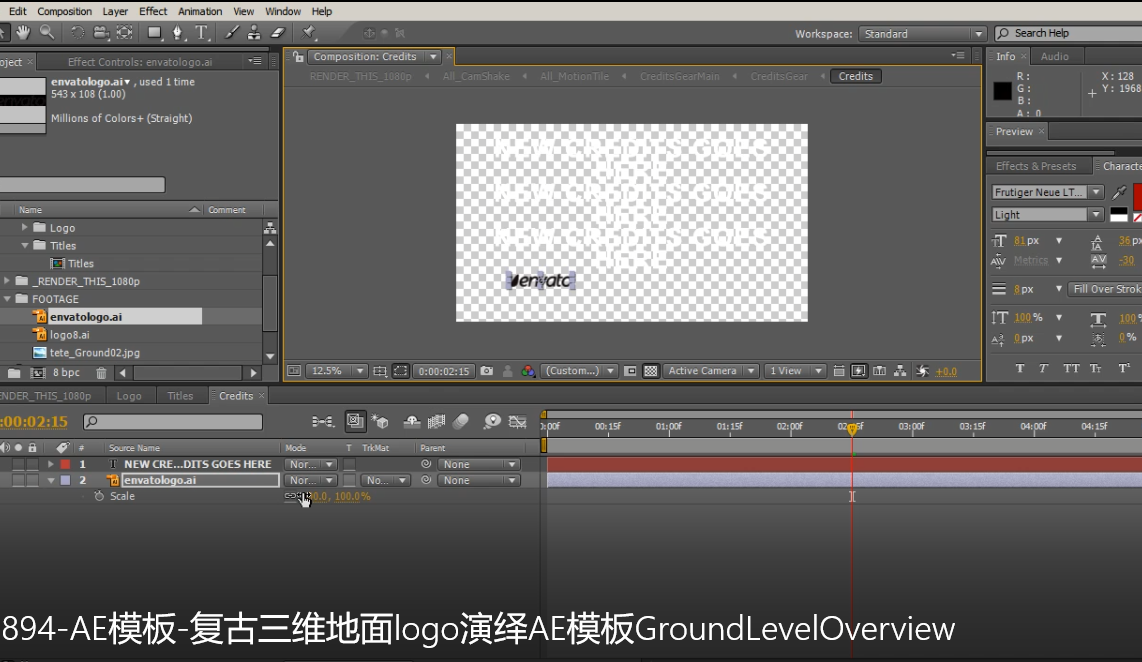Click the Effect Controls: envatologo.ai tab
The image size is (1142, 662).
click(140, 63)
